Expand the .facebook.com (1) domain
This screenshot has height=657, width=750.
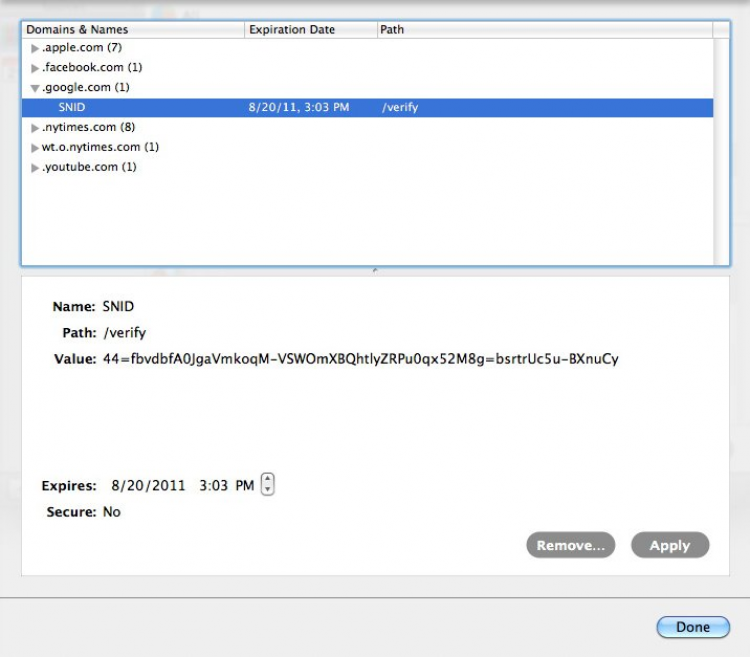(34, 68)
